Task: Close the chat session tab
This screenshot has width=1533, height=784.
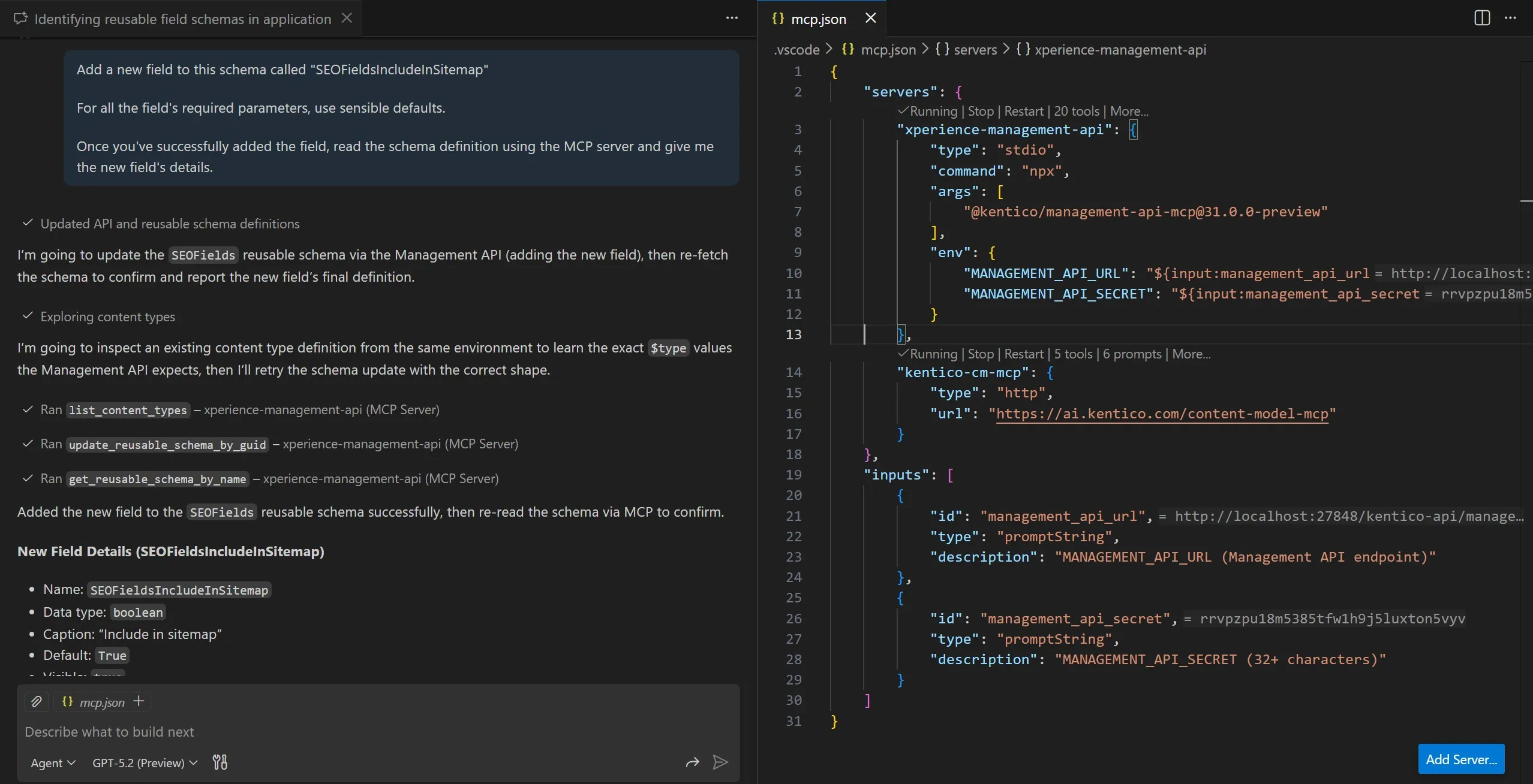Action: click(347, 18)
